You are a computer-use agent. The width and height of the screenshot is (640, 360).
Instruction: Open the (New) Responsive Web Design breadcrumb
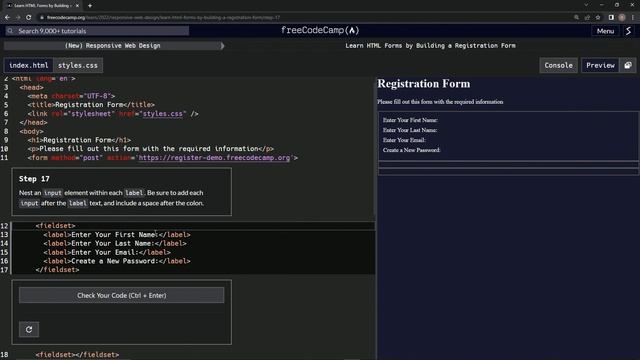point(113,46)
